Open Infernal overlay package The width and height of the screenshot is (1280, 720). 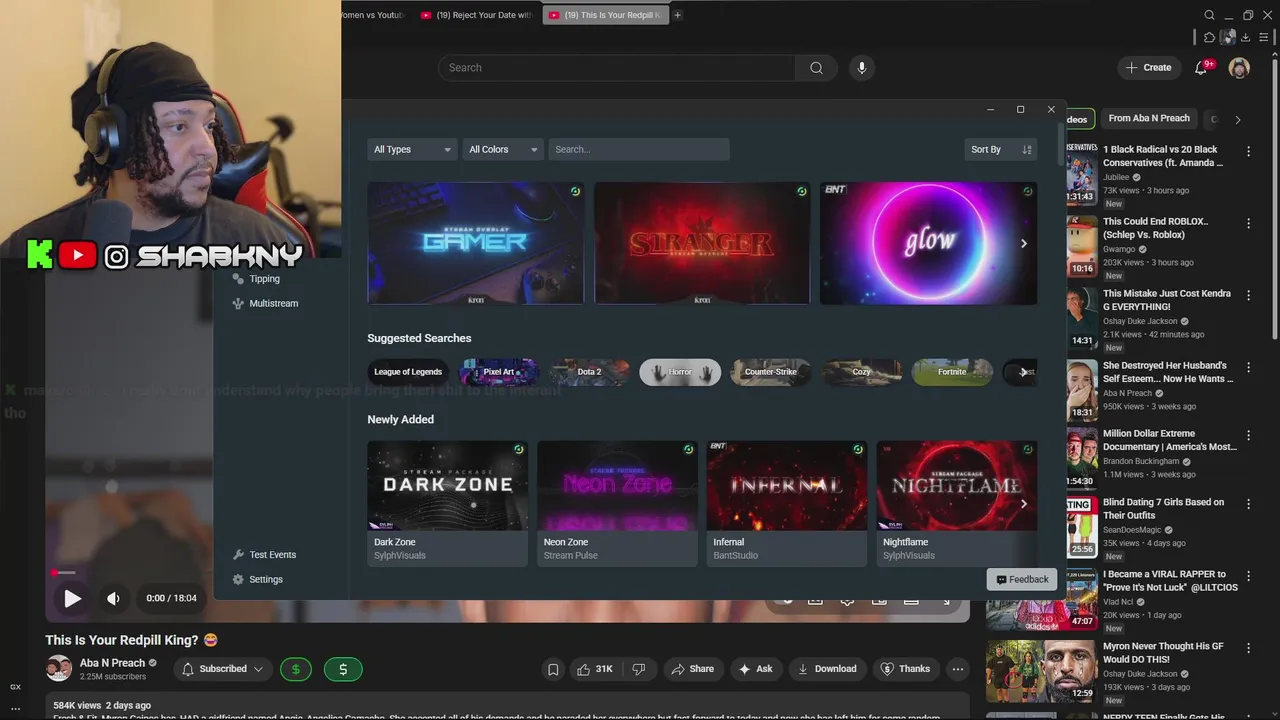click(787, 503)
